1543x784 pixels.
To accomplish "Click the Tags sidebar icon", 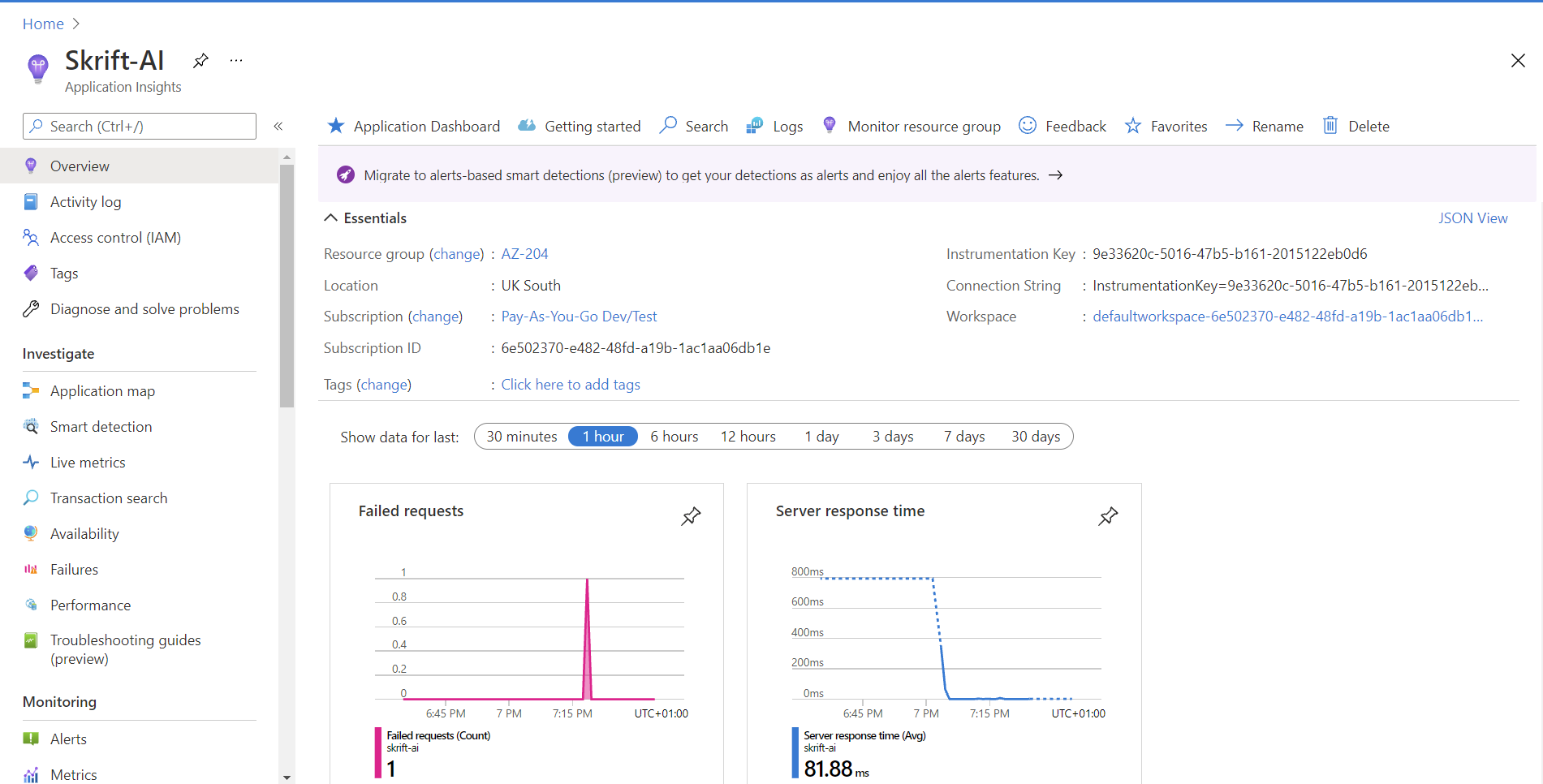I will (31, 274).
